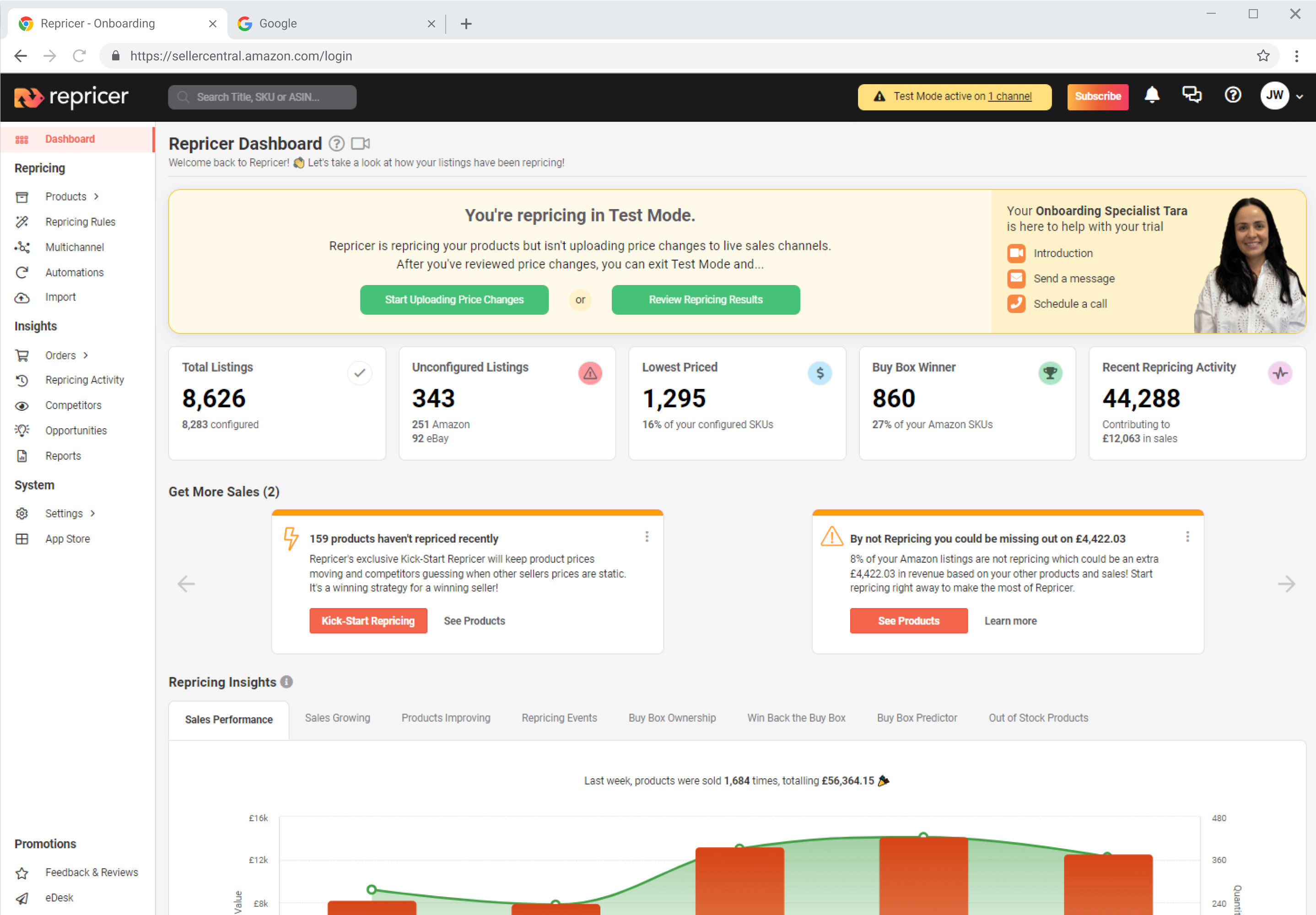Click the Unconfigured Listings warning icon
1316x915 pixels.
(590, 373)
